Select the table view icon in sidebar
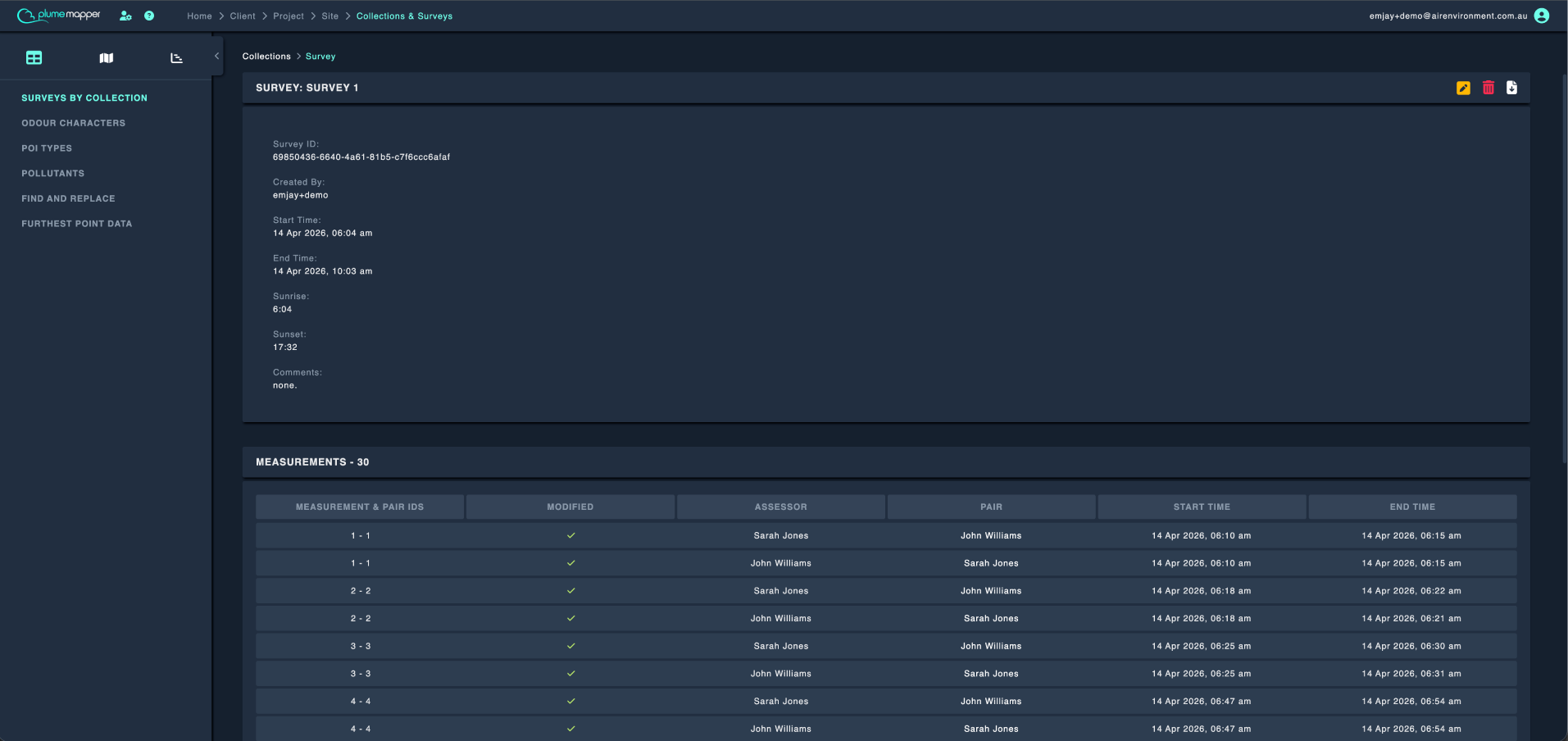Image resolution: width=1568 pixels, height=741 pixels. pos(34,57)
